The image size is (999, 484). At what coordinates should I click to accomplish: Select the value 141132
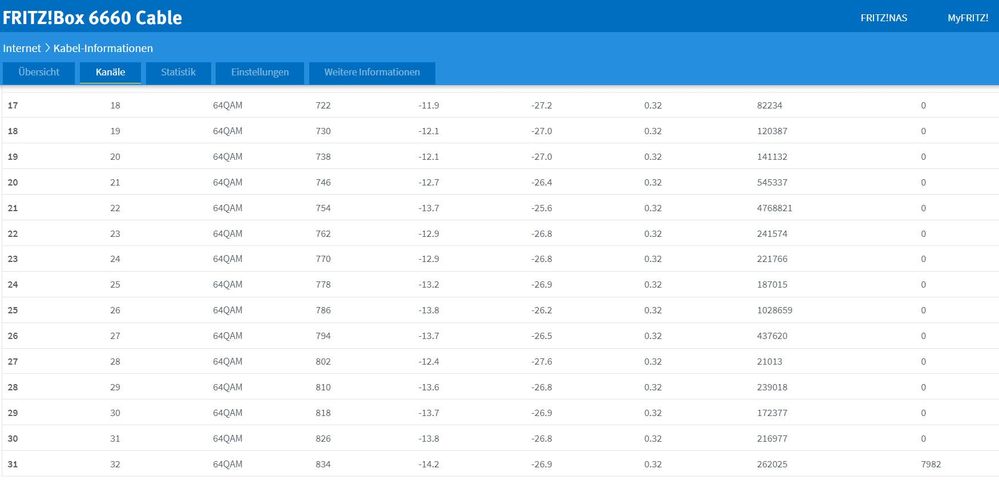click(x=772, y=157)
